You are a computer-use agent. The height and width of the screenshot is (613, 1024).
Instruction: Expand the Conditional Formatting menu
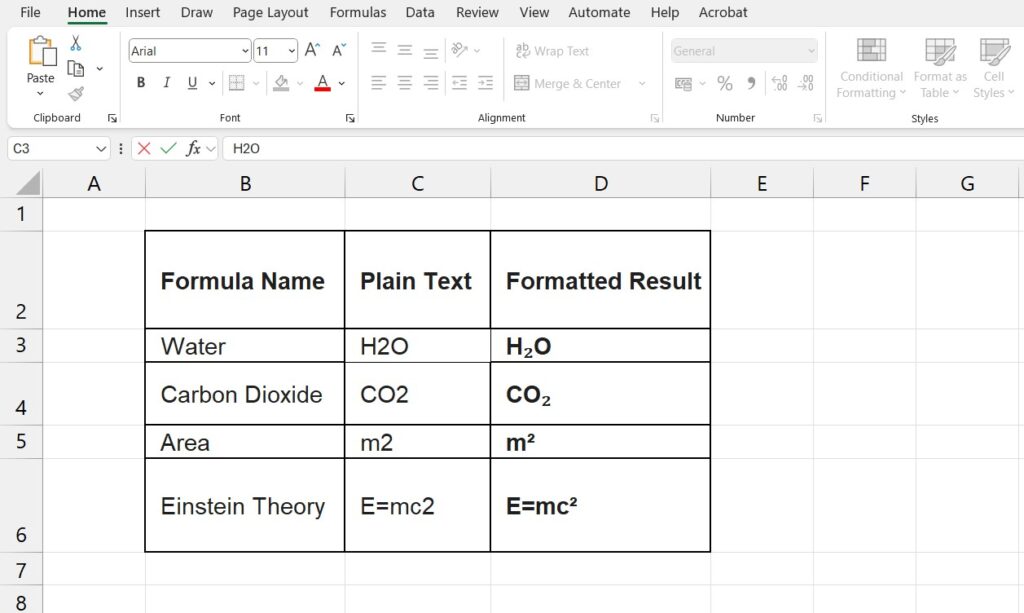[x=870, y=68]
